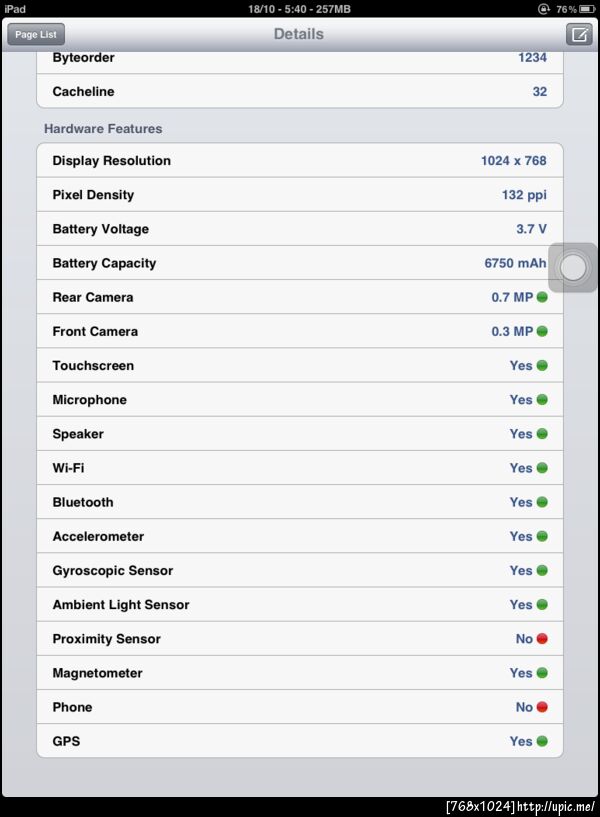Tap the Battery Capacity 6750 mAh value
Image resolution: width=600 pixels, height=817 pixels.
[x=515, y=264]
